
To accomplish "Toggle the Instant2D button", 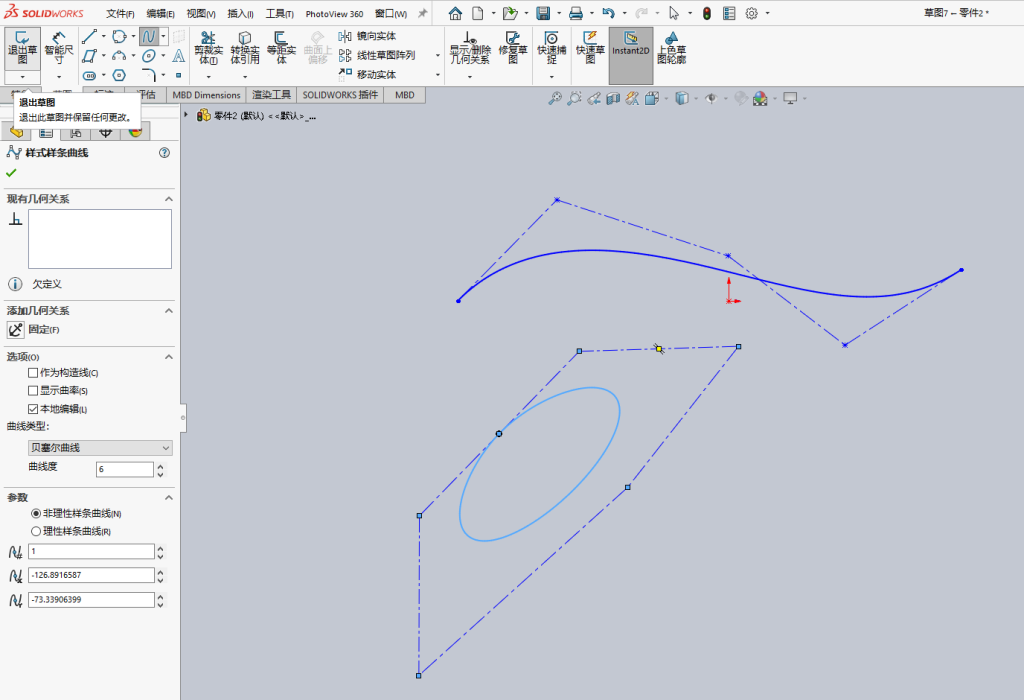I will tap(631, 56).
